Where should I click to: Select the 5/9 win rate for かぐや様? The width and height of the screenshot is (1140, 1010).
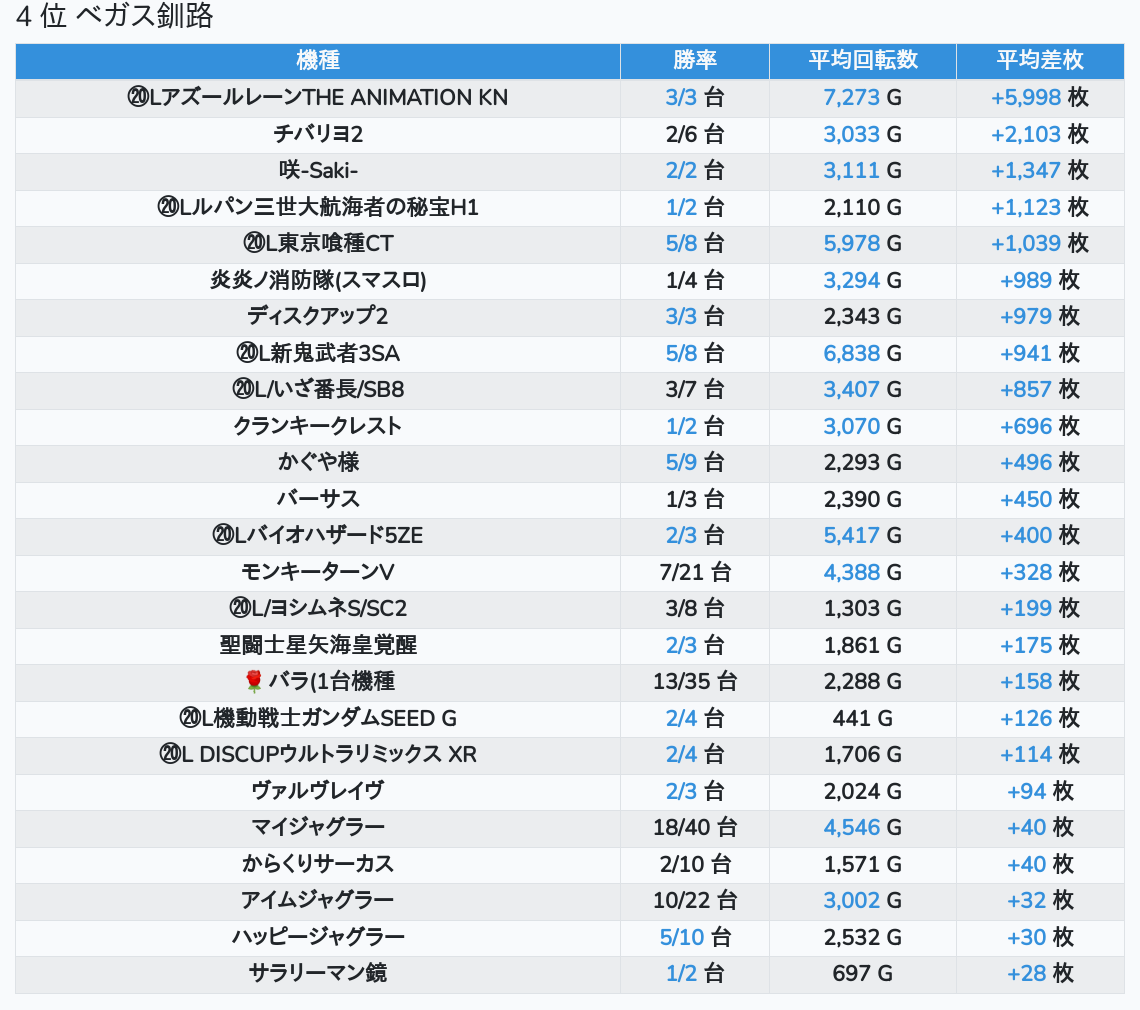tap(681, 463)
